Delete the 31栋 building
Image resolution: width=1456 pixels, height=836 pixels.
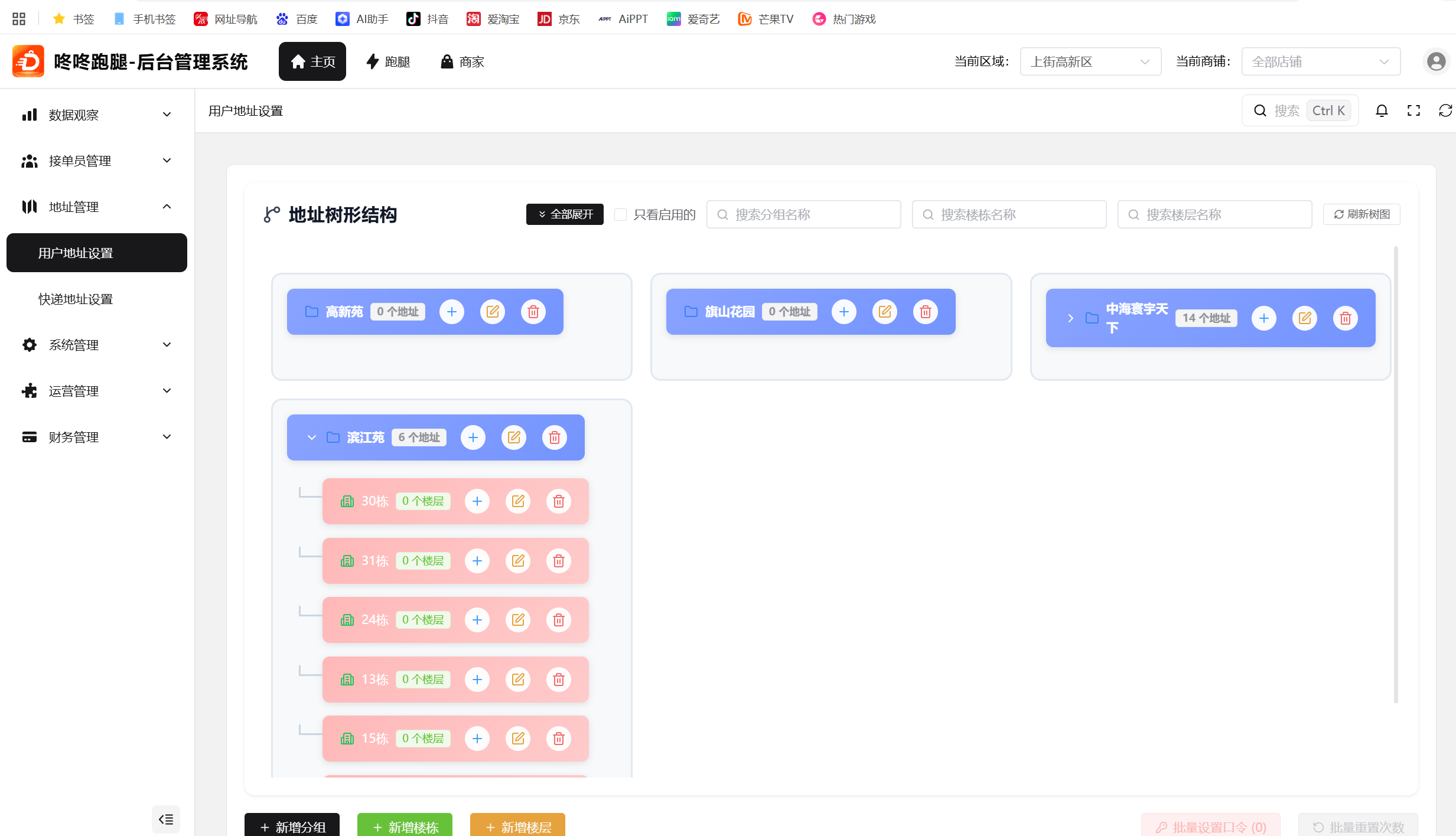559,561
